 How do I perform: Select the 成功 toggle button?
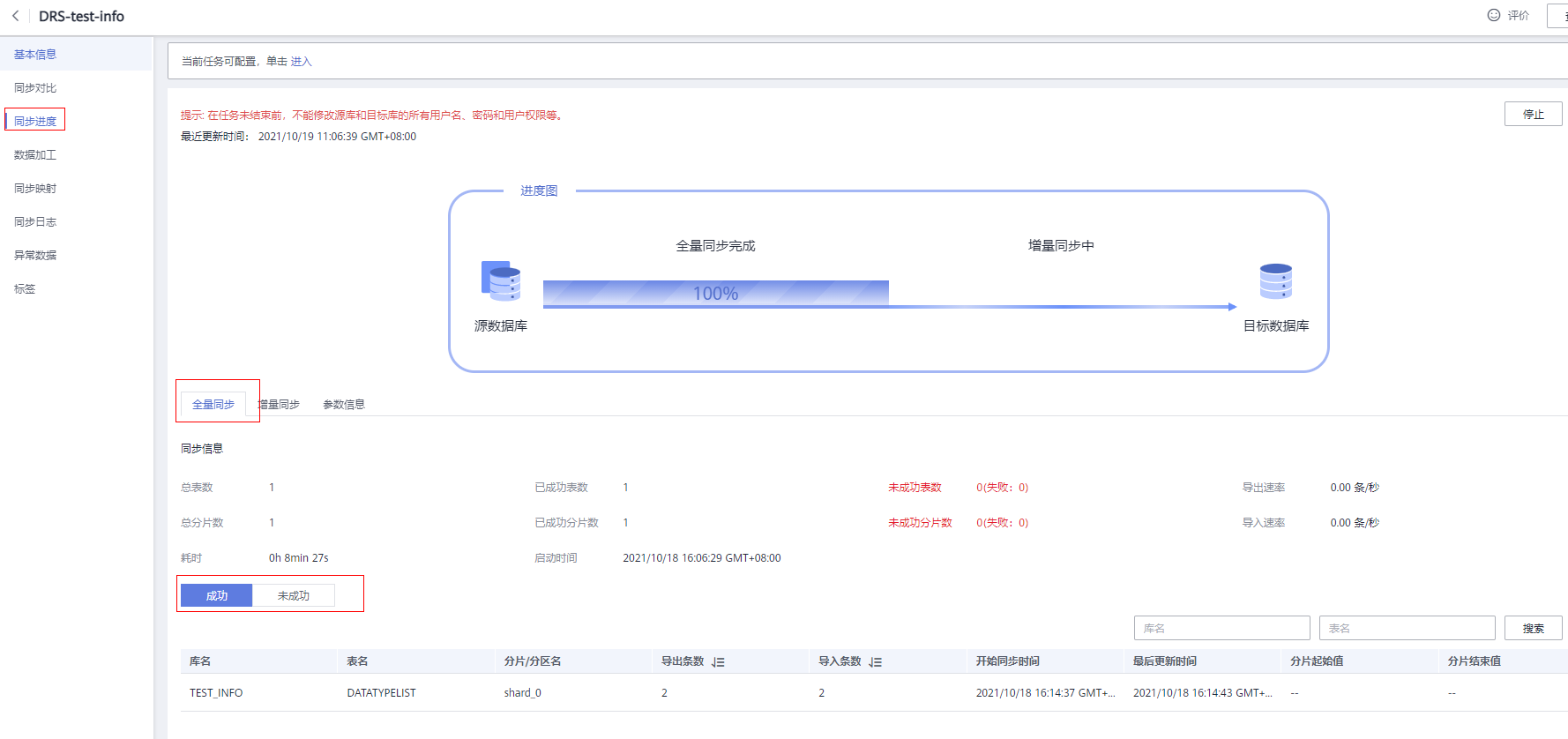point(217,596)
